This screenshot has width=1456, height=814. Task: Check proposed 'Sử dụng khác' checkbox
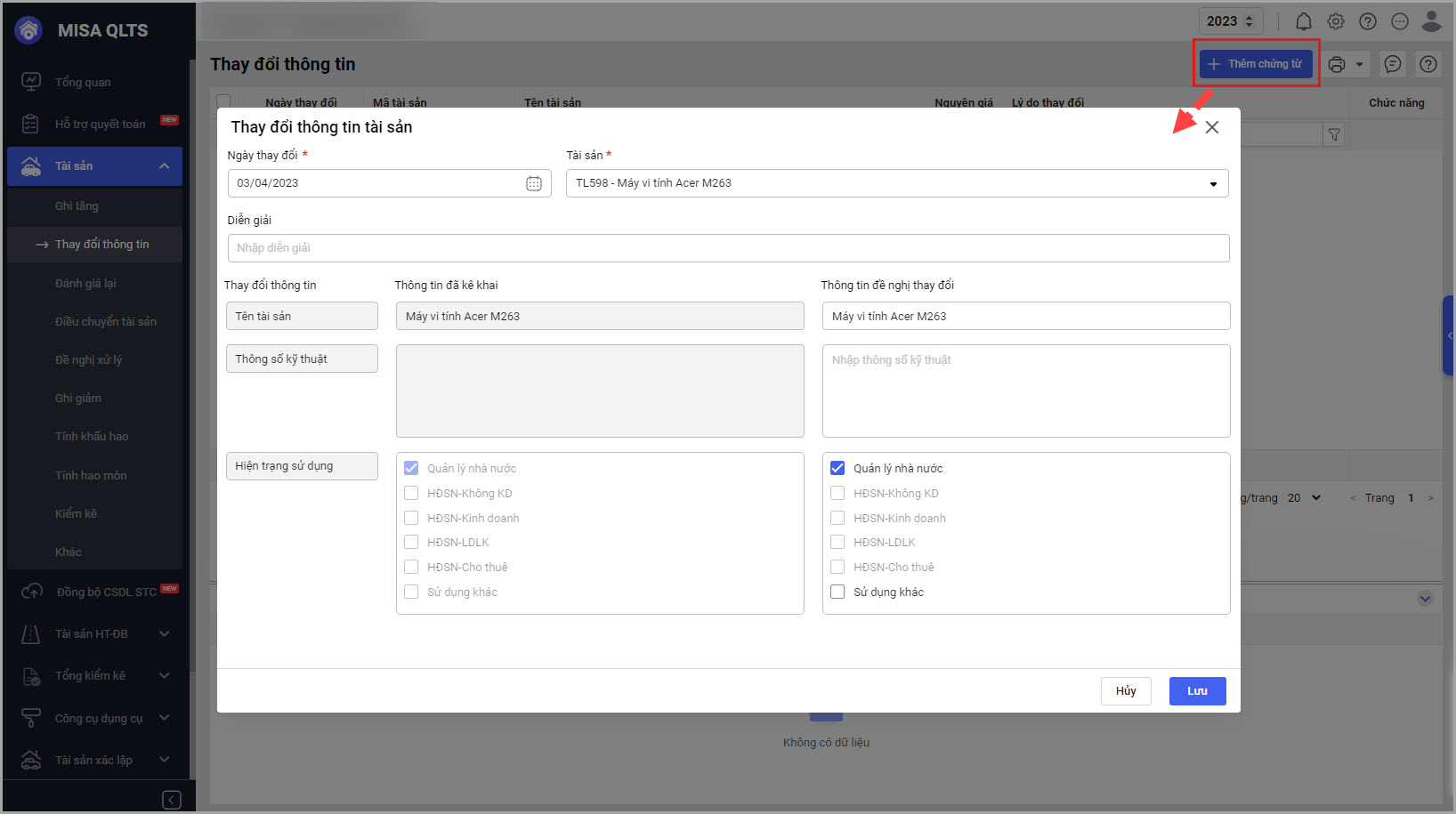837,592
